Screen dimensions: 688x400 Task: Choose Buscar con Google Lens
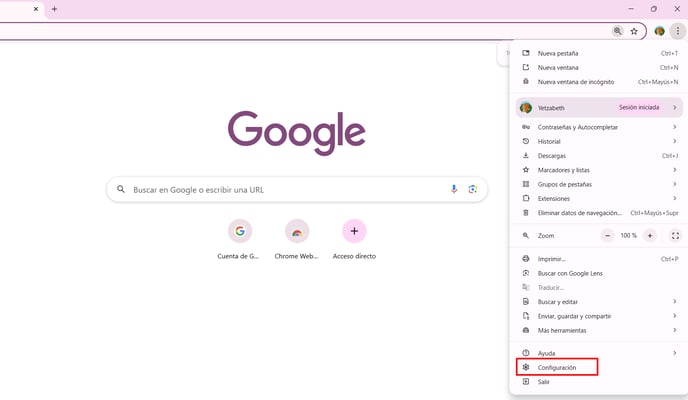599,273
